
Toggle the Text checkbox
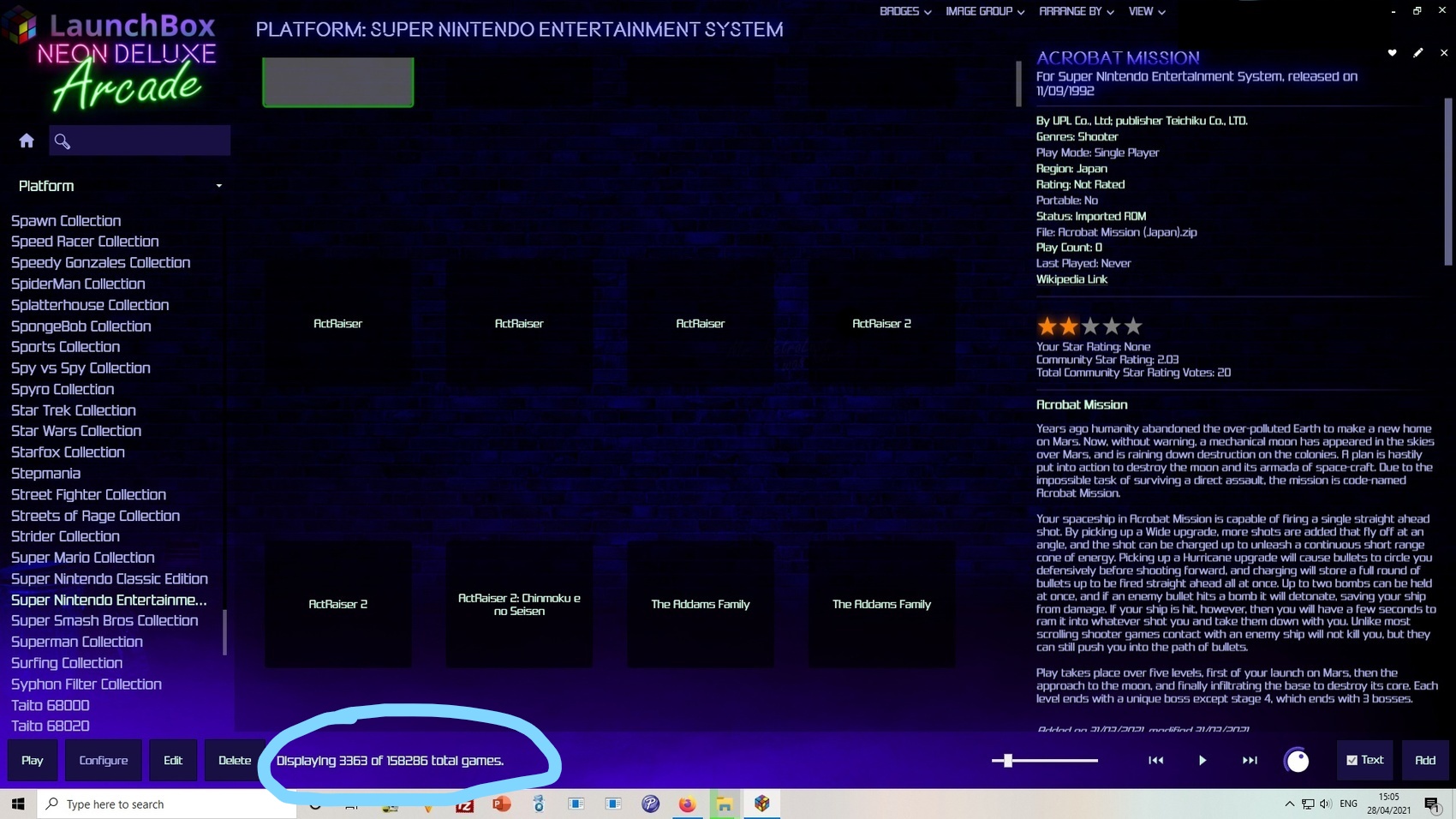click(1352, 760)
